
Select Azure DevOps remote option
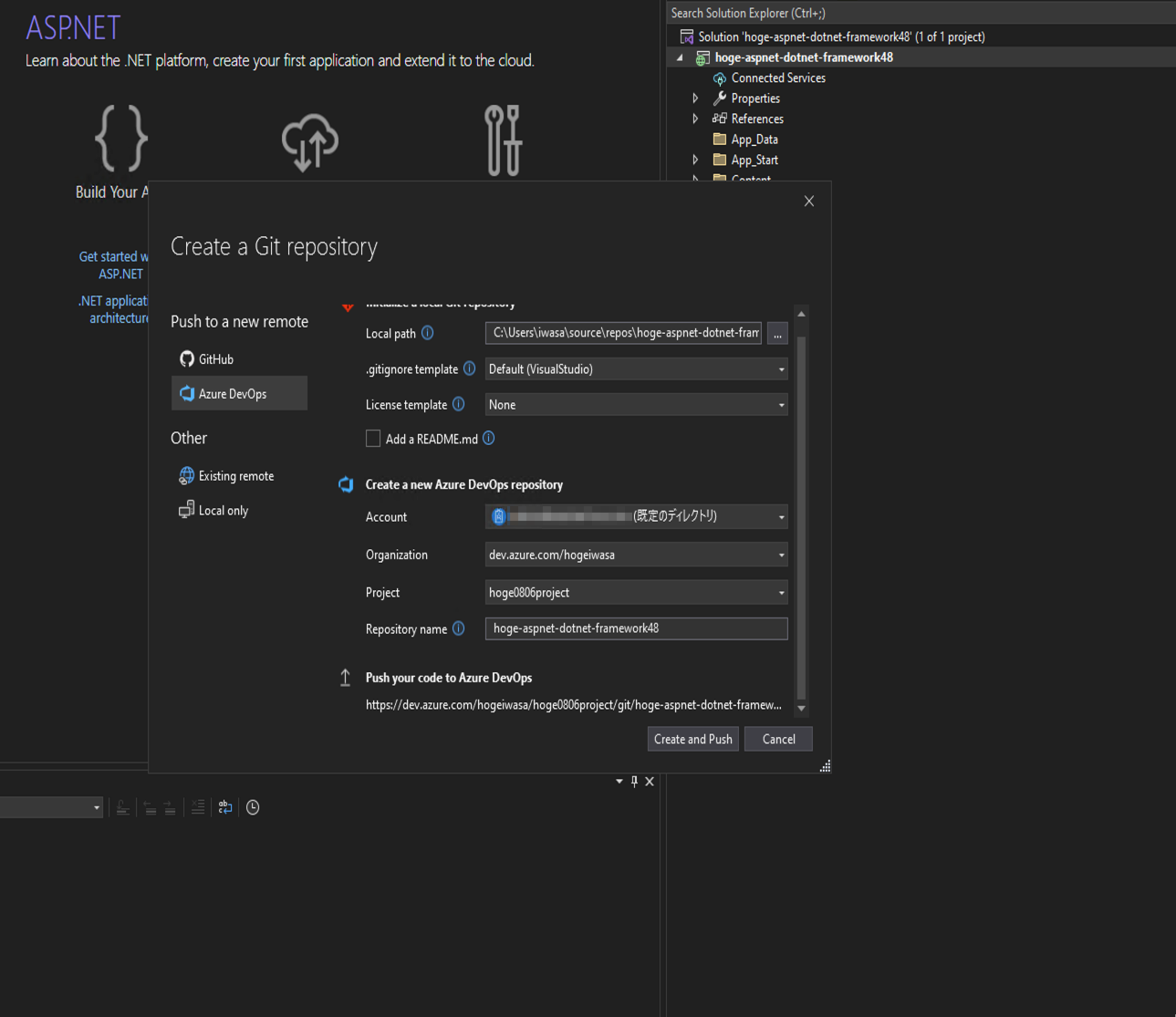(239, 393)
